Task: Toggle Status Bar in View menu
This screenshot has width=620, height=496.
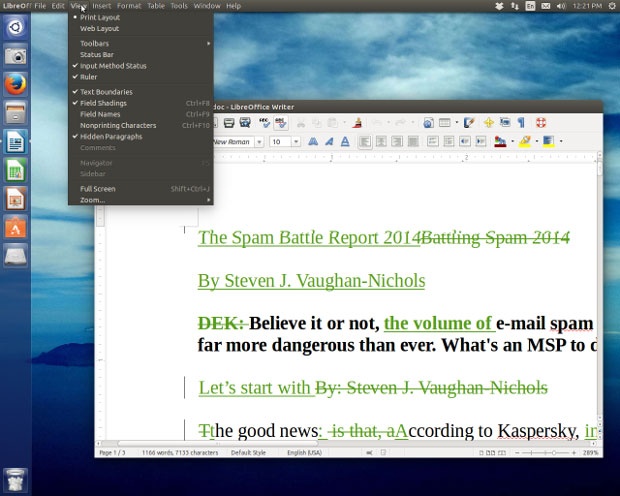Action: tap(141, 55)
